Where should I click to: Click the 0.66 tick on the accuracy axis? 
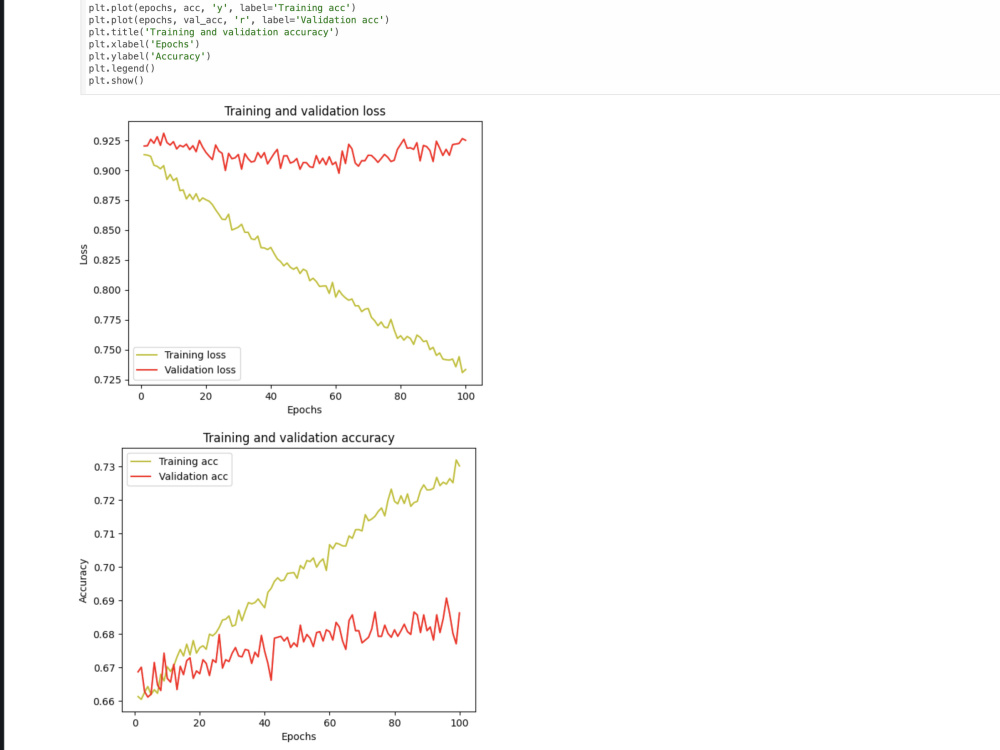105,702
